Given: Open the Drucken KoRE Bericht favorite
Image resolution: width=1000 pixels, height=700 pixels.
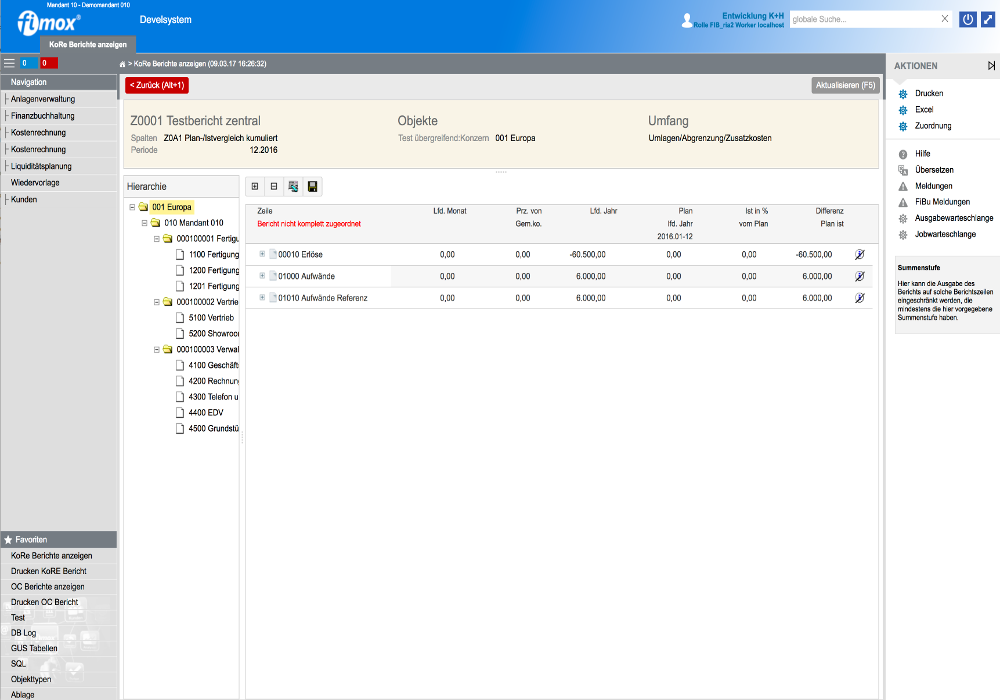Looking at the screenshot, I should coord(48,571).
